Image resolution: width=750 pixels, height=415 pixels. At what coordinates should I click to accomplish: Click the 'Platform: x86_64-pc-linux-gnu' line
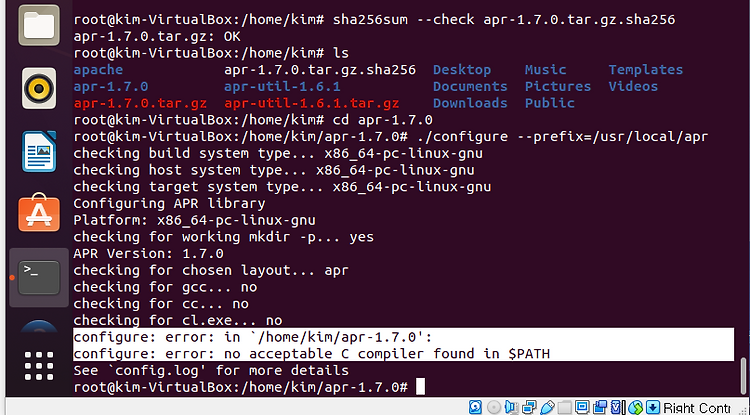(x=194, y=220)
